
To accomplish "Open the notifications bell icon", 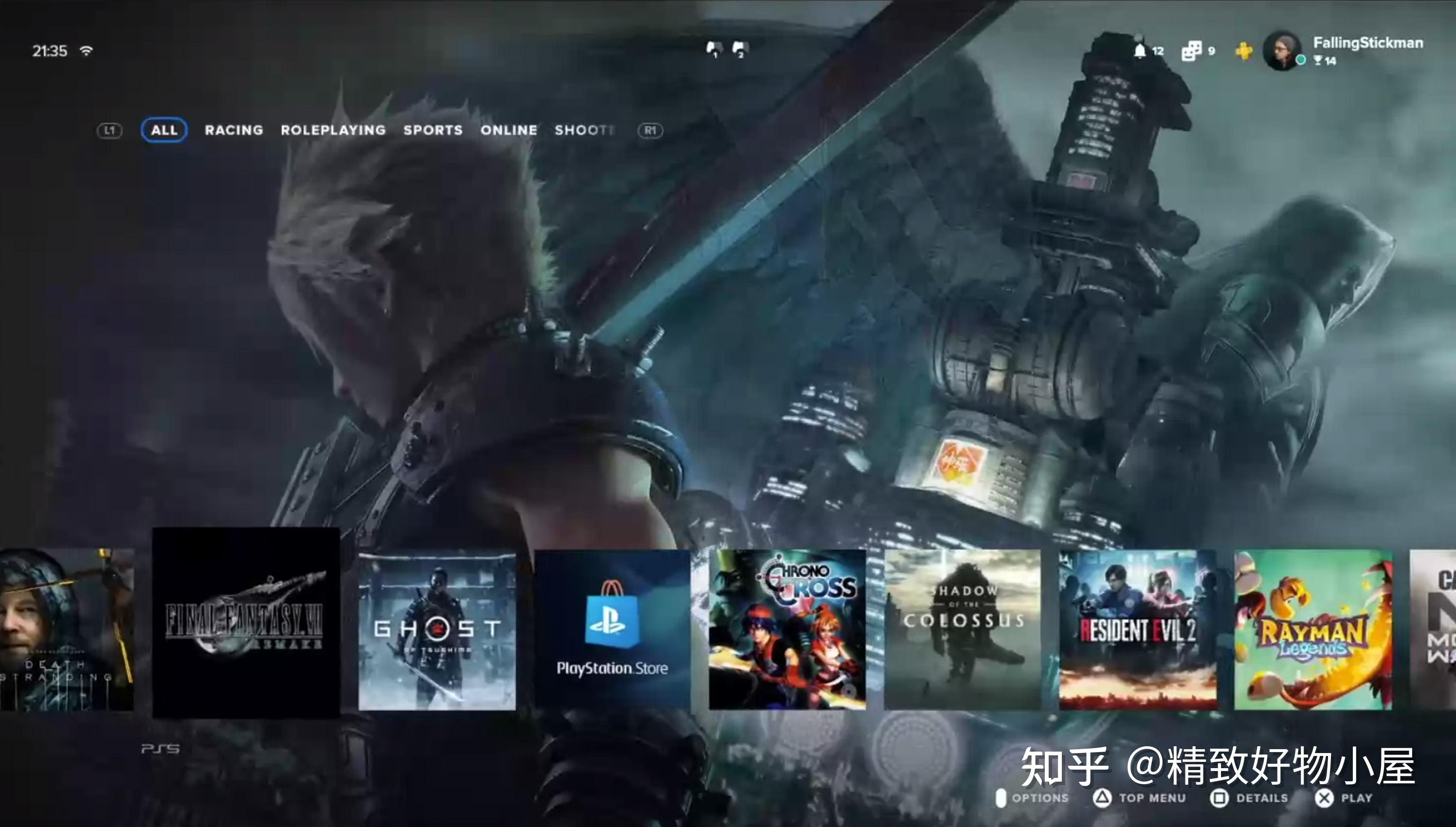I will point(1140,51).
